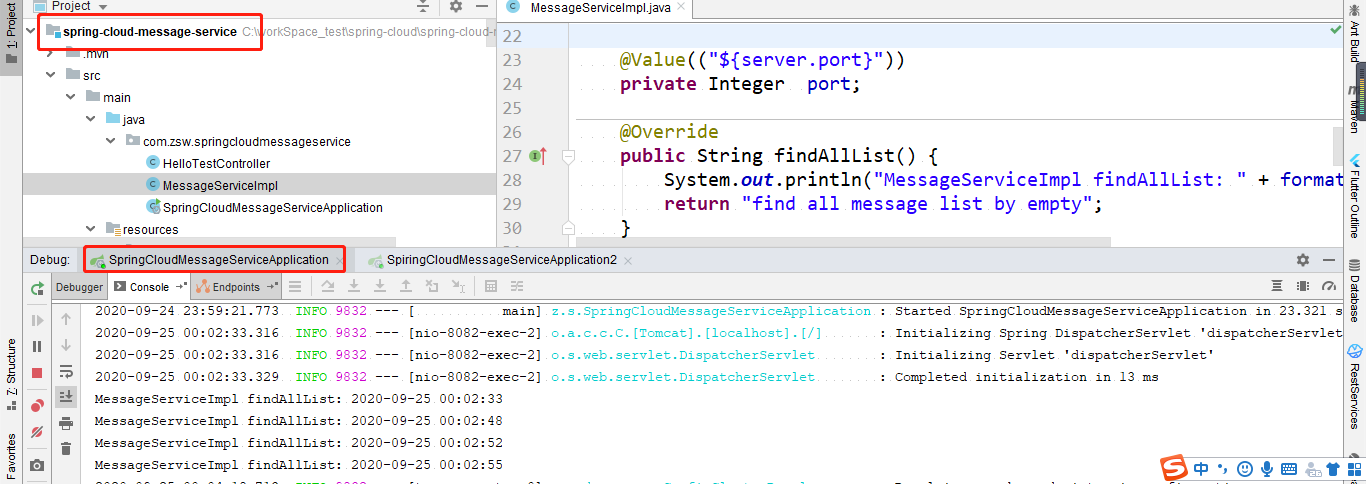Select SpiringCloudMessageServiceApplication2 debug tab
The height and width of the screenshot is (484, 1366).
pyautogui.click(x=501, y=259)
